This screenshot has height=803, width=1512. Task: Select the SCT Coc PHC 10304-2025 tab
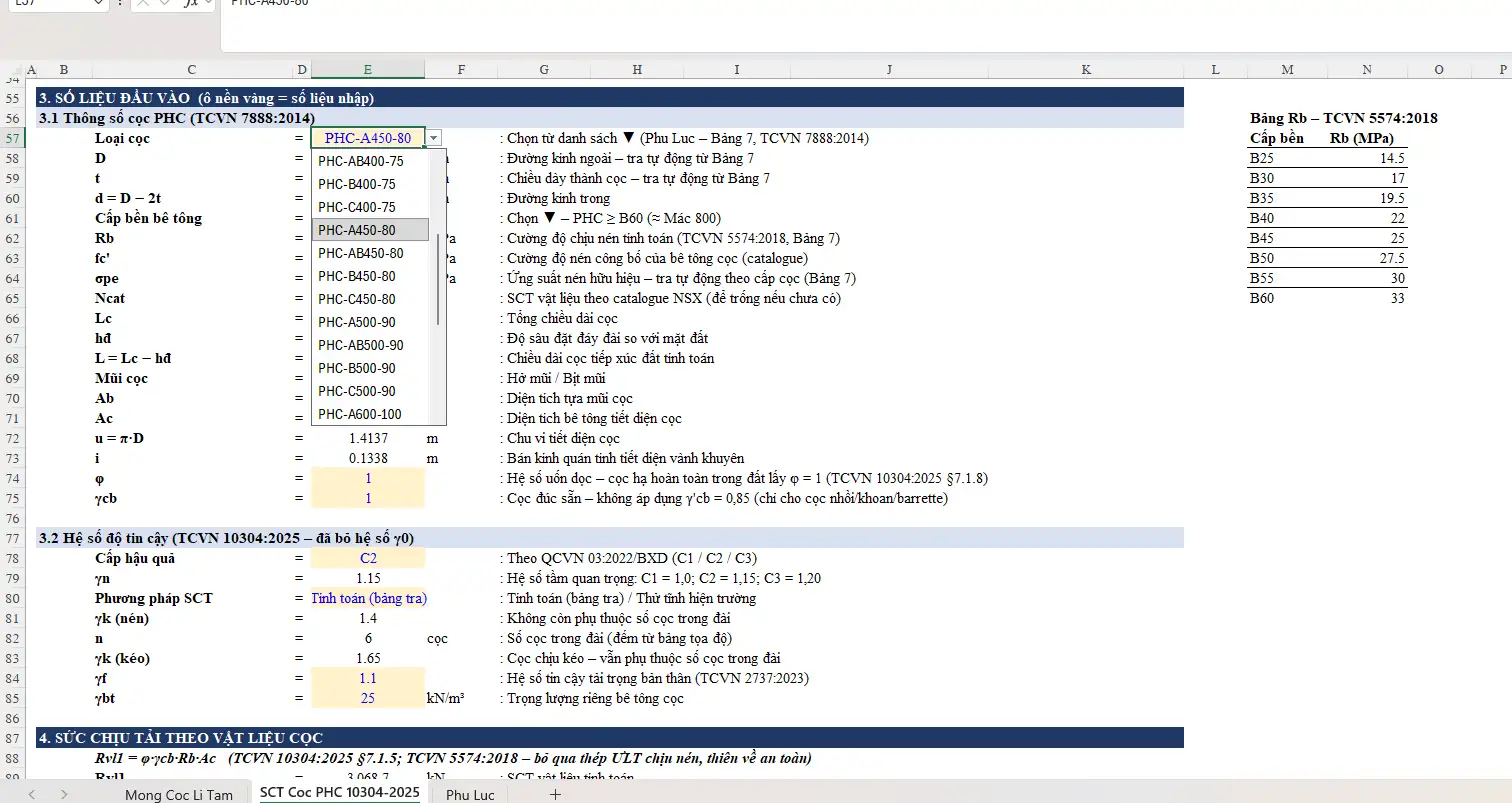(339, 793)
